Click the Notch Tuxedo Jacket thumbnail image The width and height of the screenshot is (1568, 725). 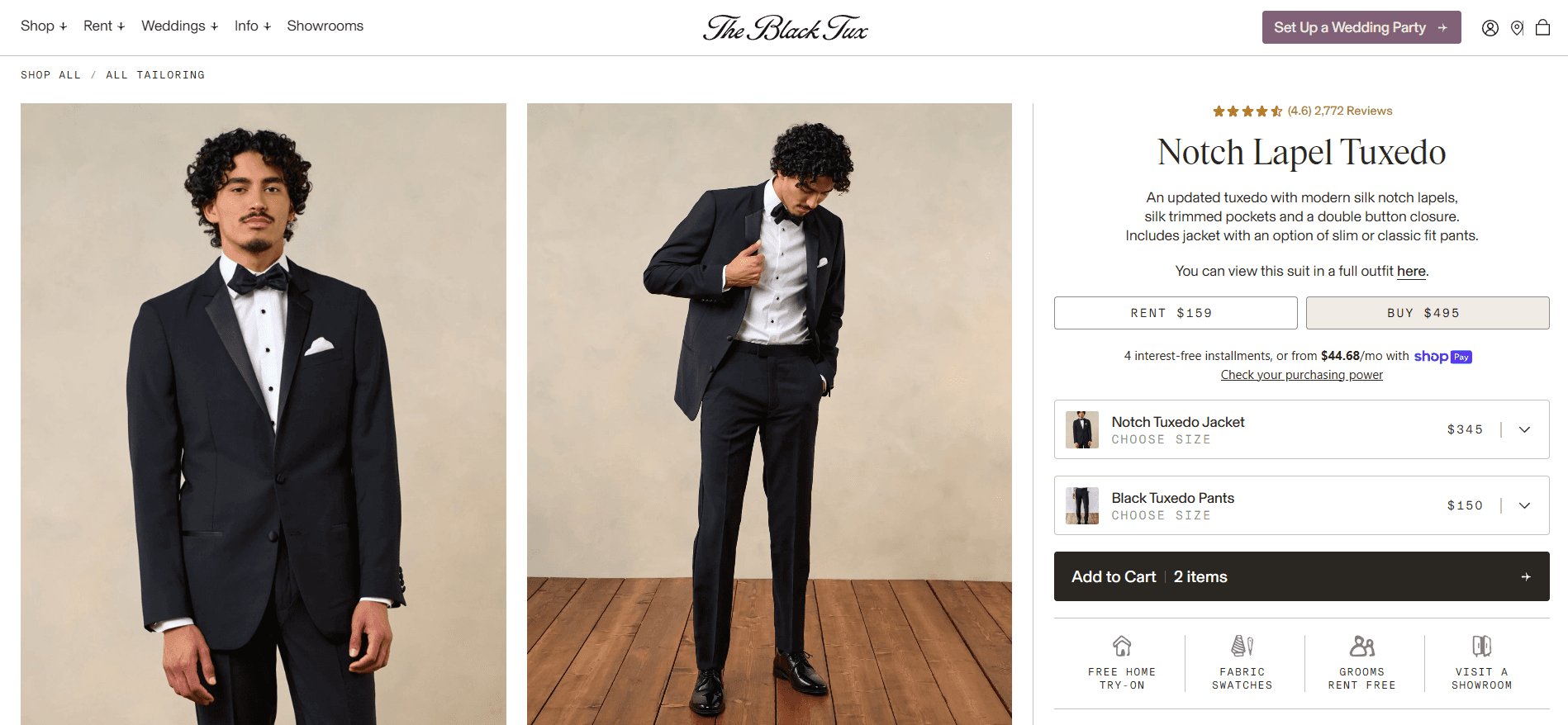pyautogui.click(x=1082, y=429)
